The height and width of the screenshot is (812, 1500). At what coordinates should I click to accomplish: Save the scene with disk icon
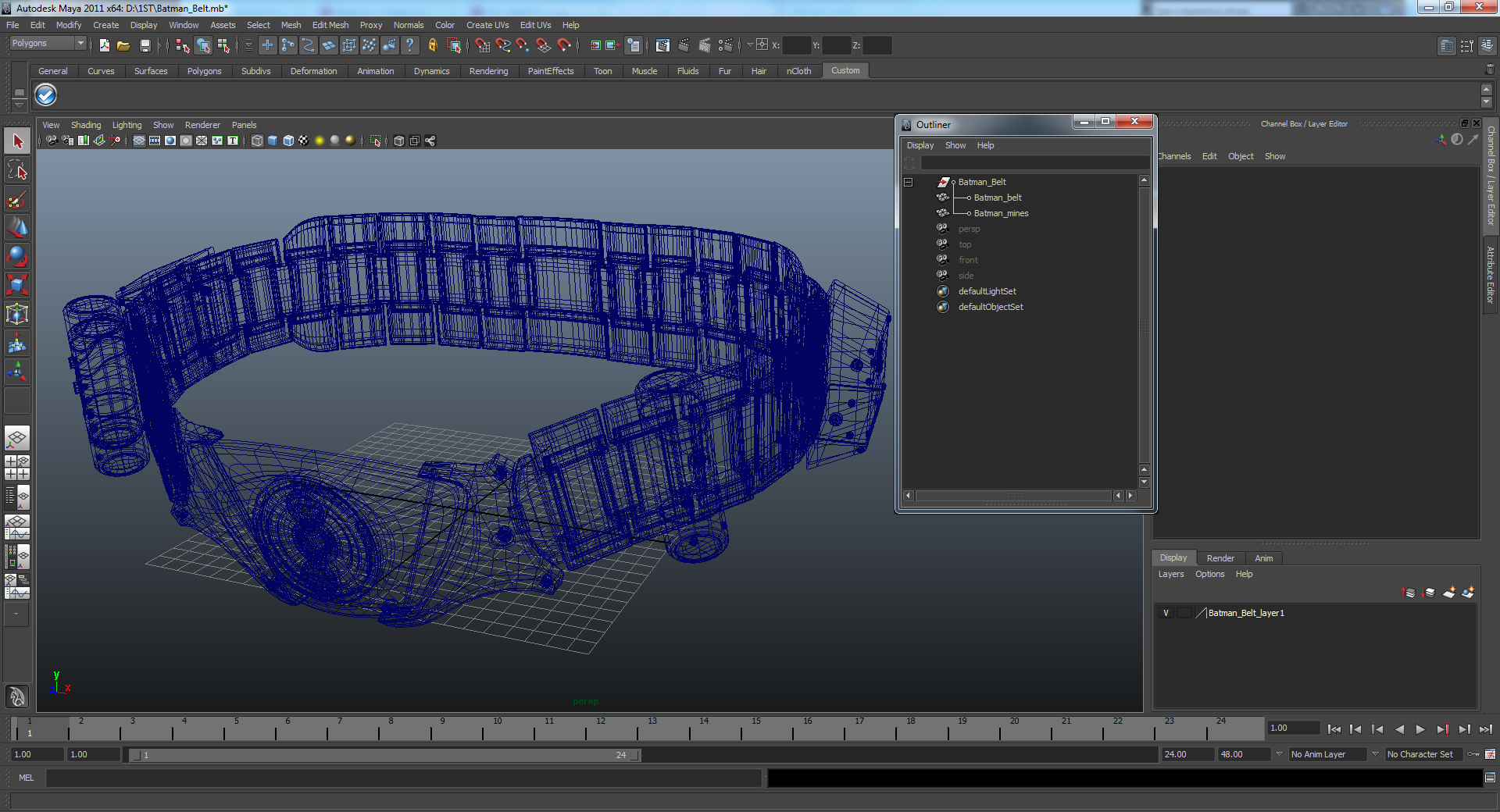145,46
